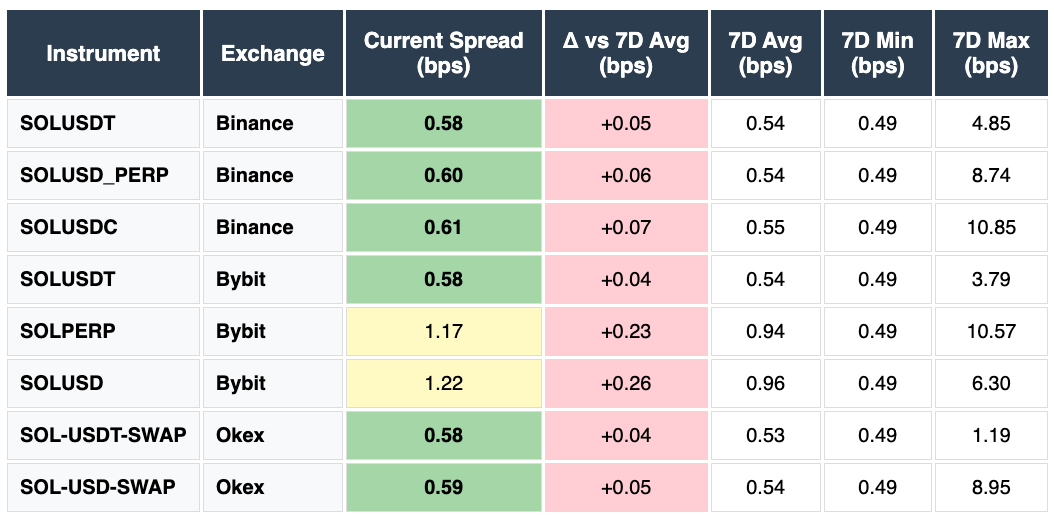Click the yellow 1.17 current spread cell
This screenshot has width=1054, height=520.
(443, 332)
